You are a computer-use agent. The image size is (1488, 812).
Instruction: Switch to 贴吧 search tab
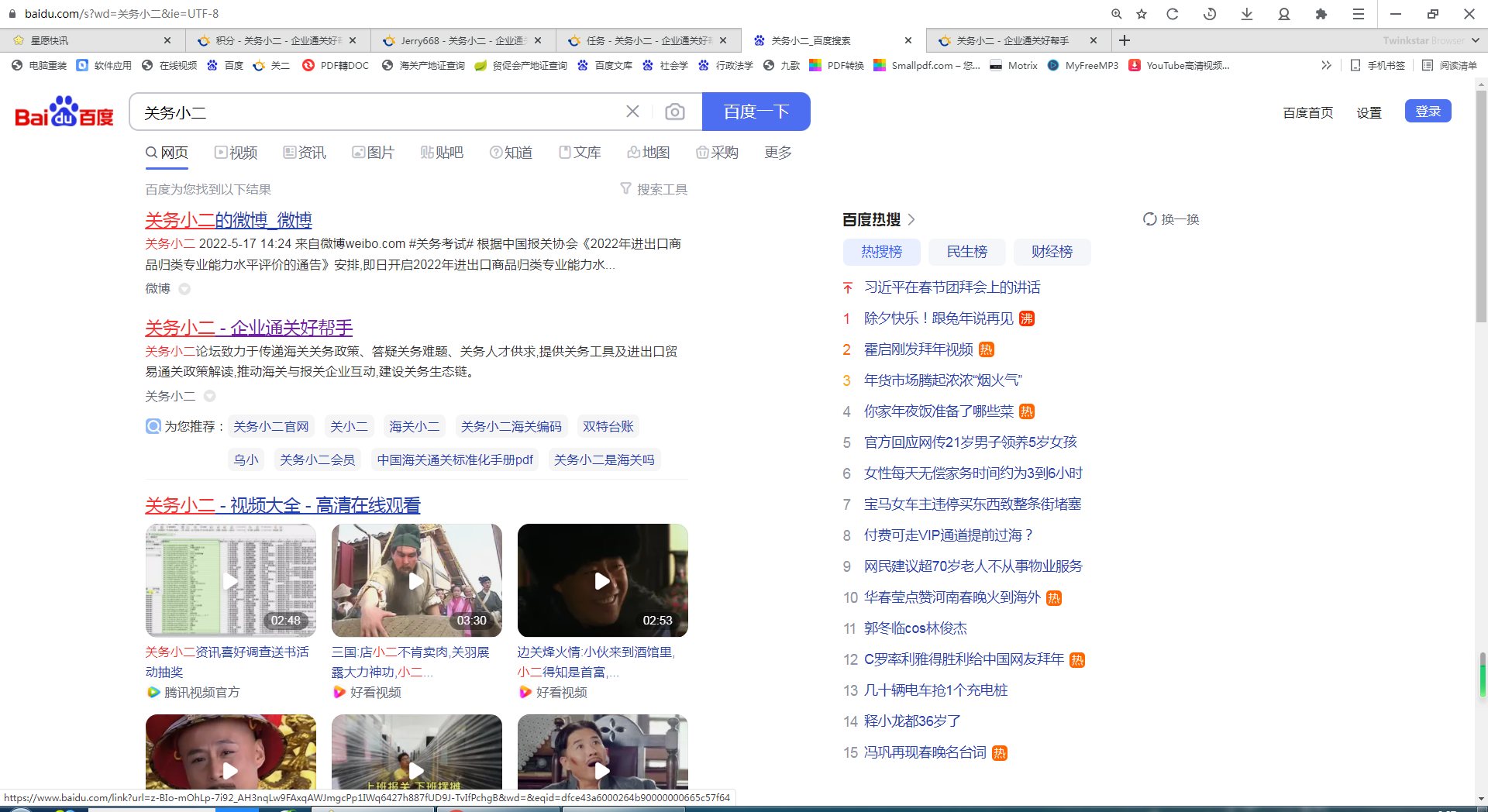coord(442,153)
